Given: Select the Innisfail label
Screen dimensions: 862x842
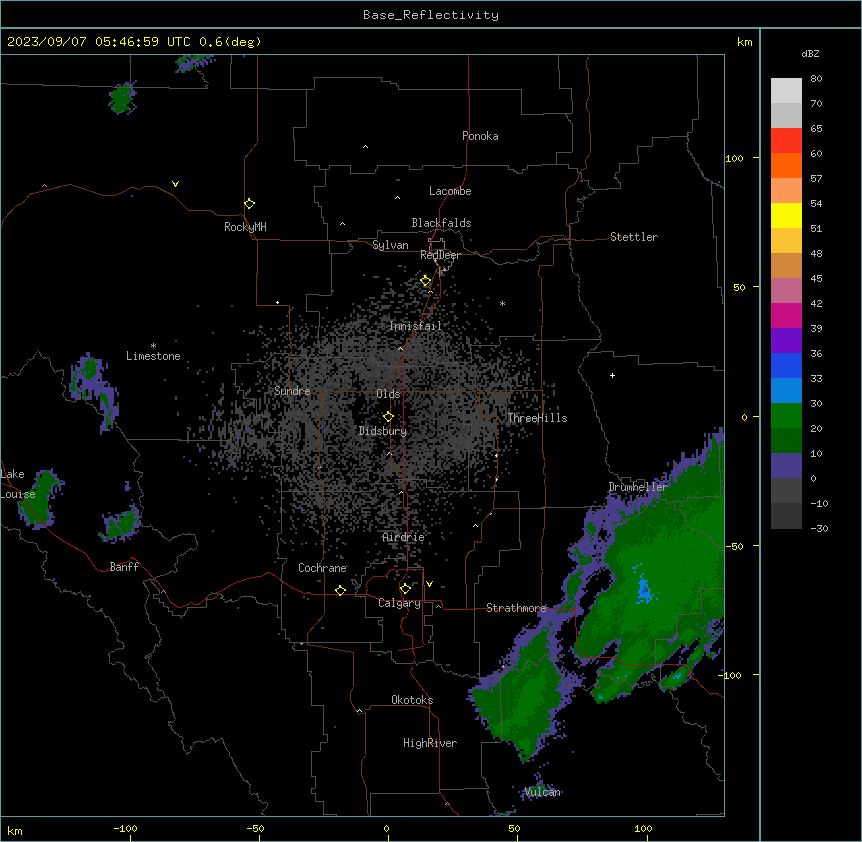Looking at the screenshot, I should [416, 326].
